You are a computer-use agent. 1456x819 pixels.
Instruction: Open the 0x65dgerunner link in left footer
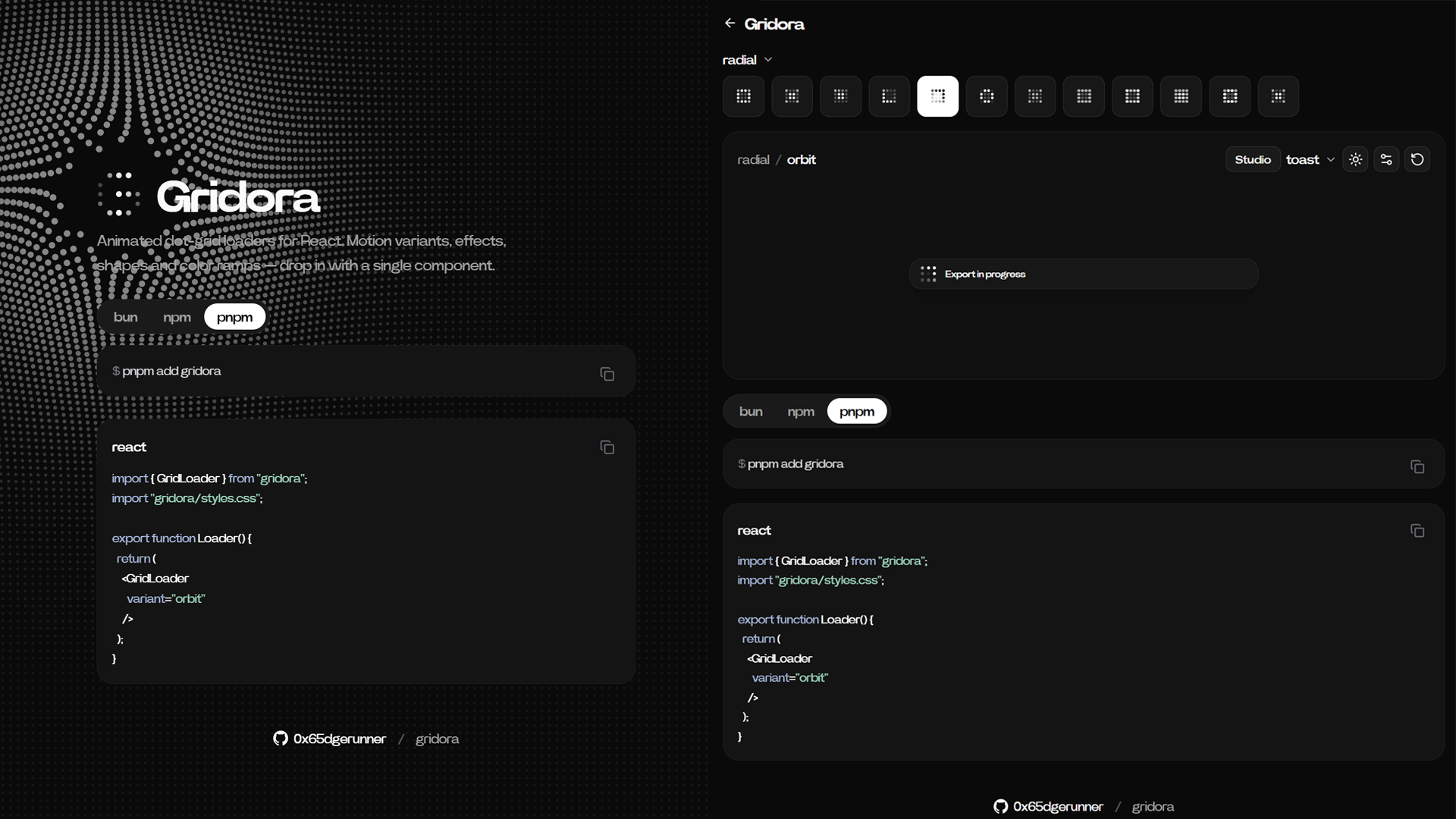pyautogui.click(x=340, y=739)
